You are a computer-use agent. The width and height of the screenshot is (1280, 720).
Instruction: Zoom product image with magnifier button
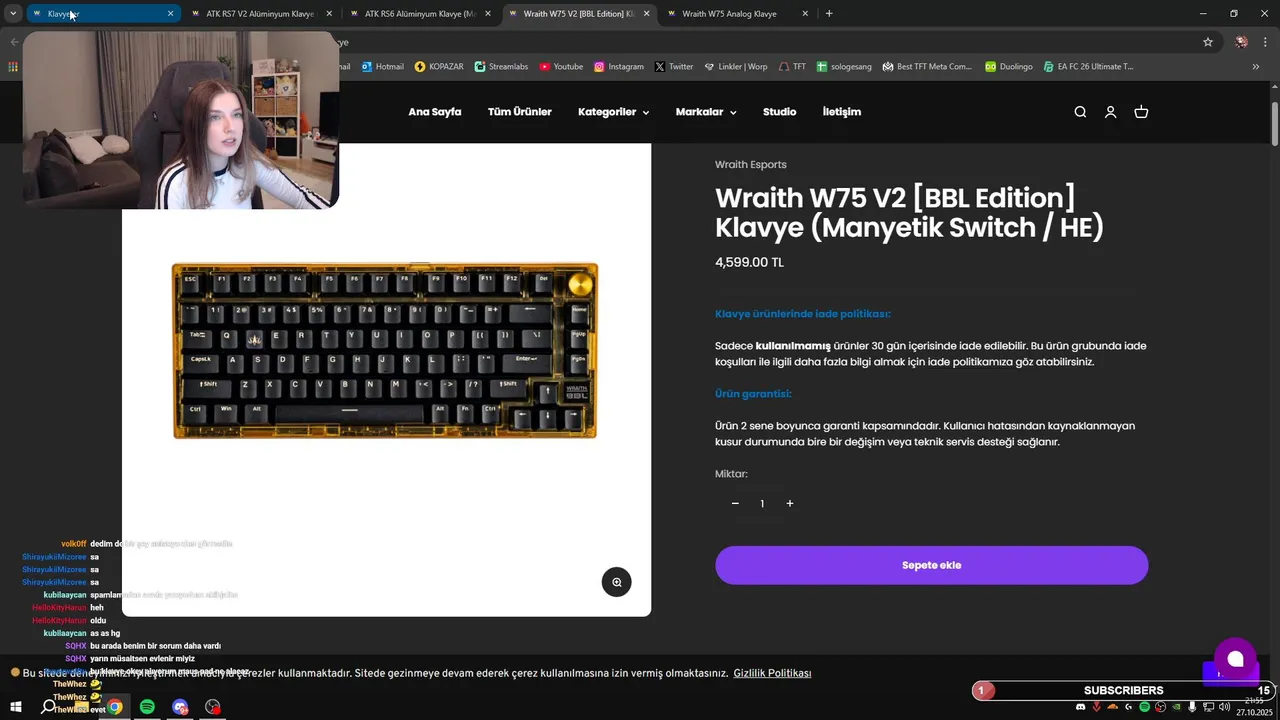coord(616,582)
